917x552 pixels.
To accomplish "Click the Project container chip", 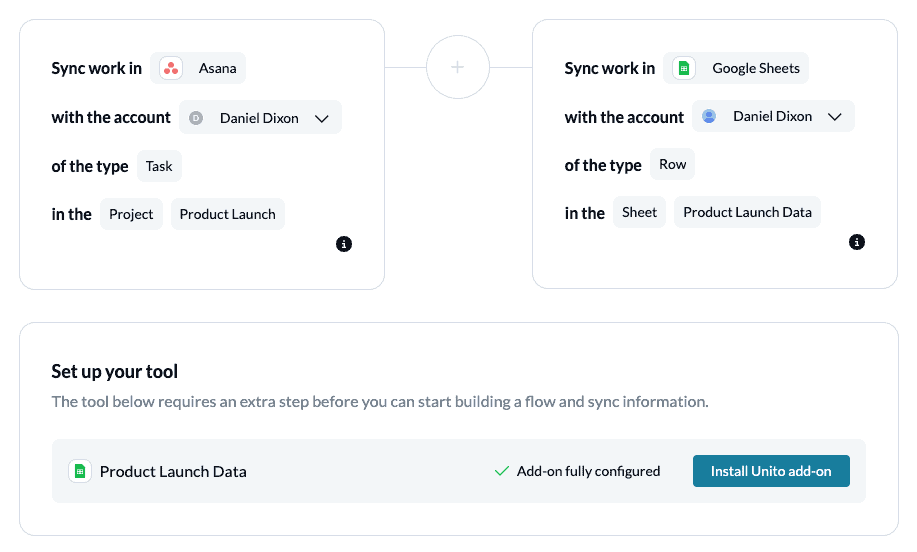I will point(131,214).
